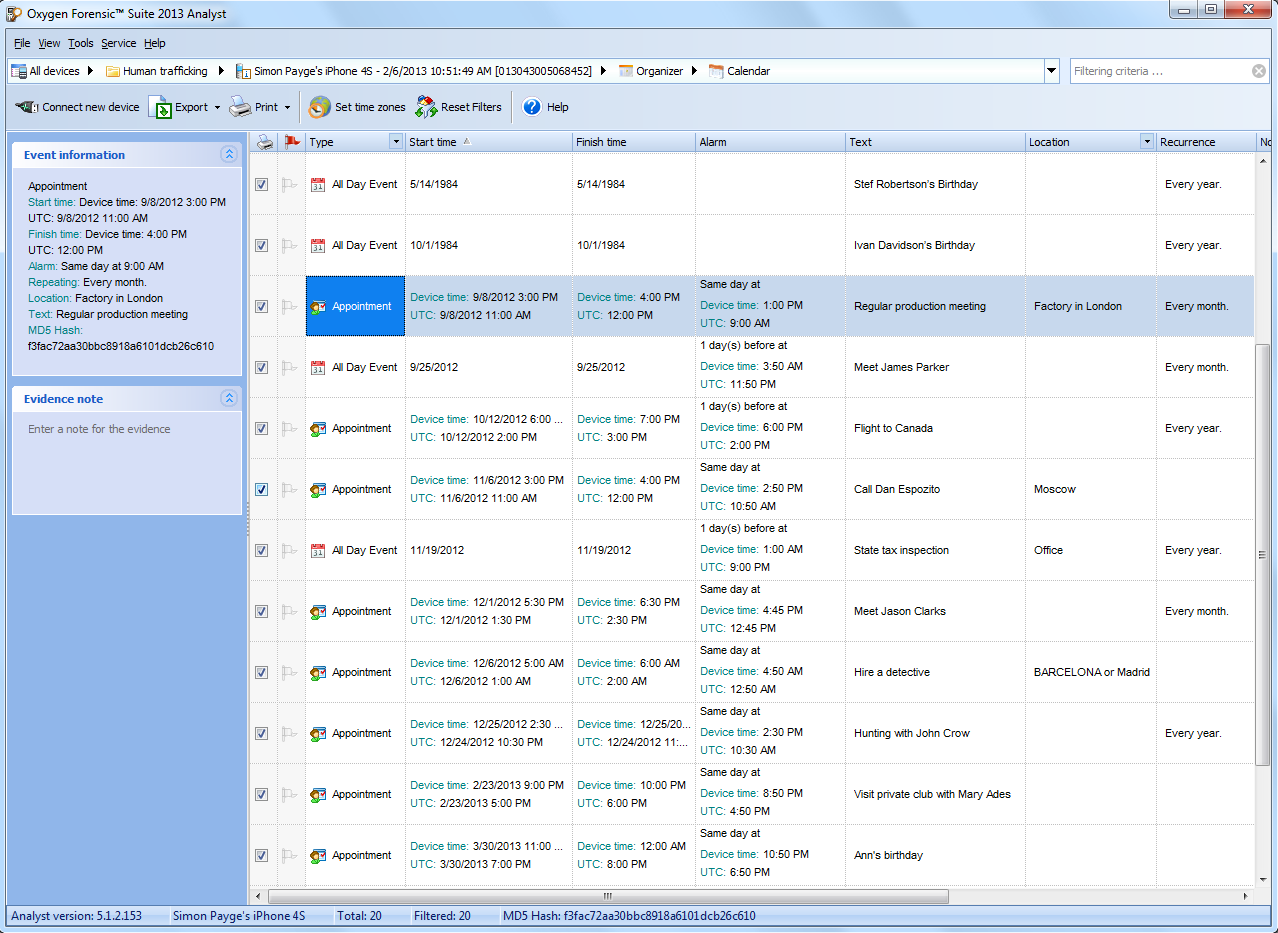The height and width of the screenshot is (933, 1278).
Task: Click the red flag column header icon
Action: click(x=291, y=142)
